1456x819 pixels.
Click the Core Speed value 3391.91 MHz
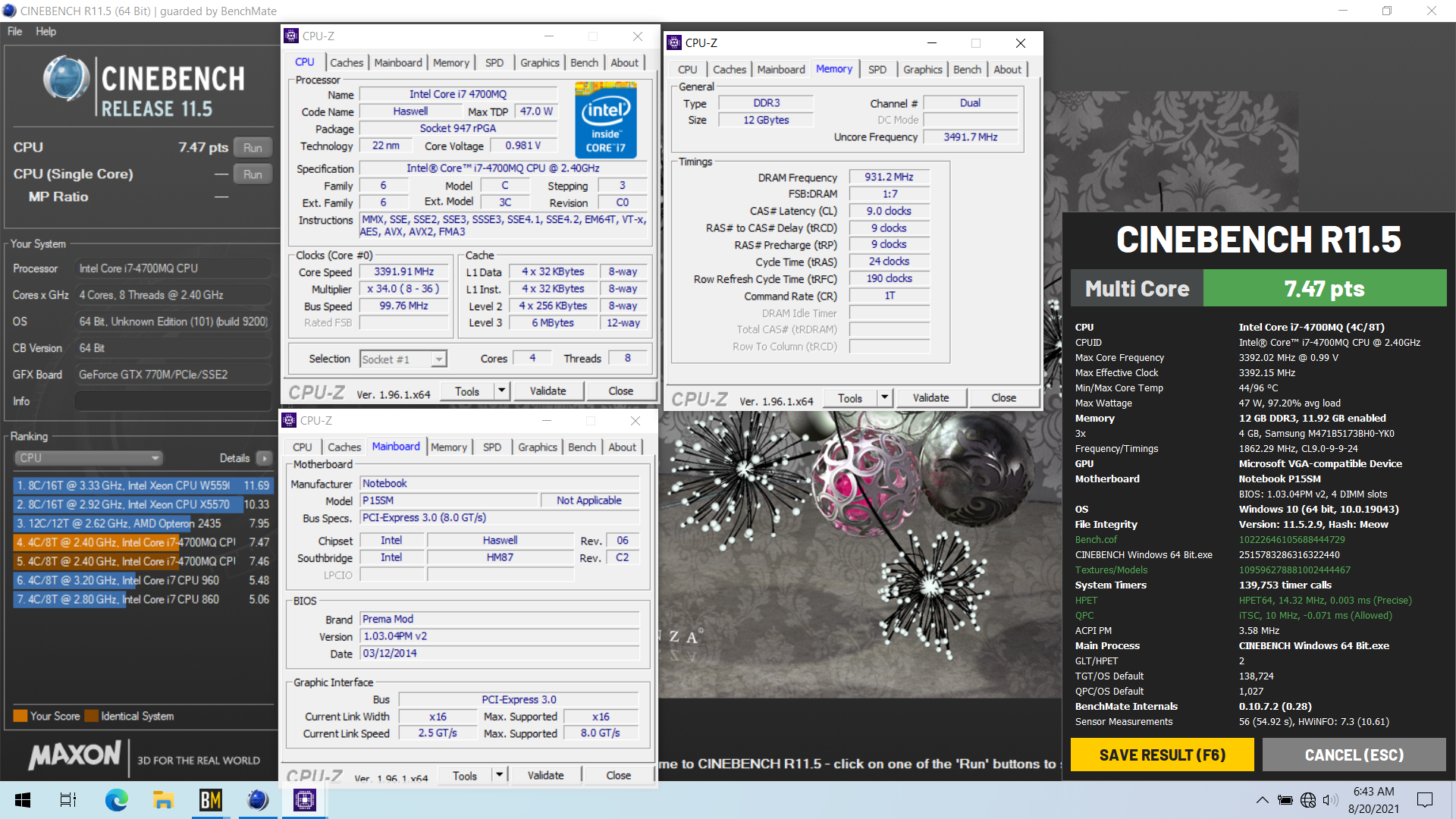[x=403, y=272]
